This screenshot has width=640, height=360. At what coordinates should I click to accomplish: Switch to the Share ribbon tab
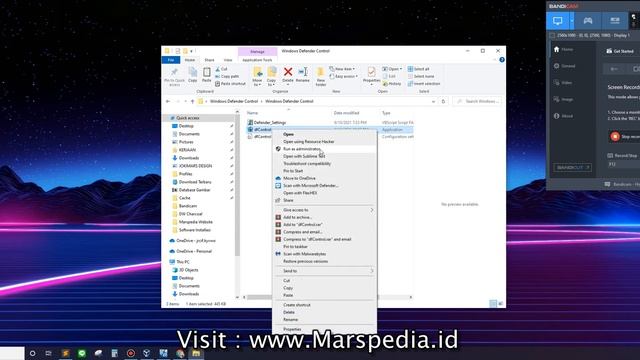point(209,60)
